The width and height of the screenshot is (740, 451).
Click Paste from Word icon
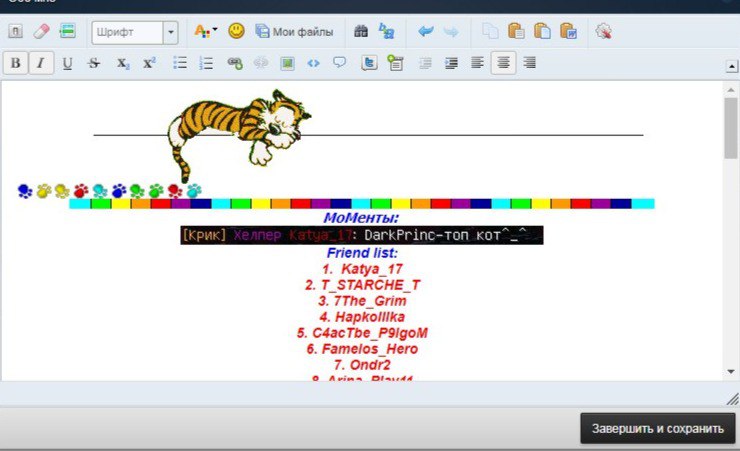pyautogui.click(x=568, y=31)
